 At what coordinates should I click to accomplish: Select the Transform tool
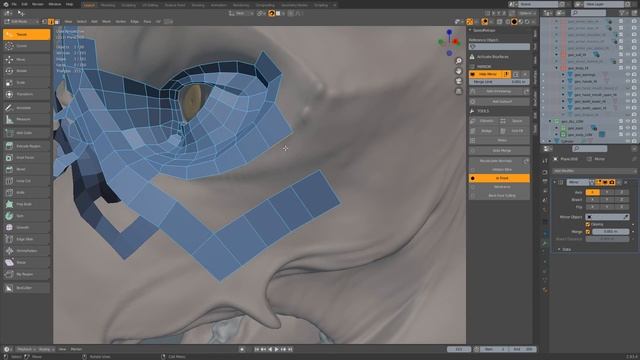point(27,94)
